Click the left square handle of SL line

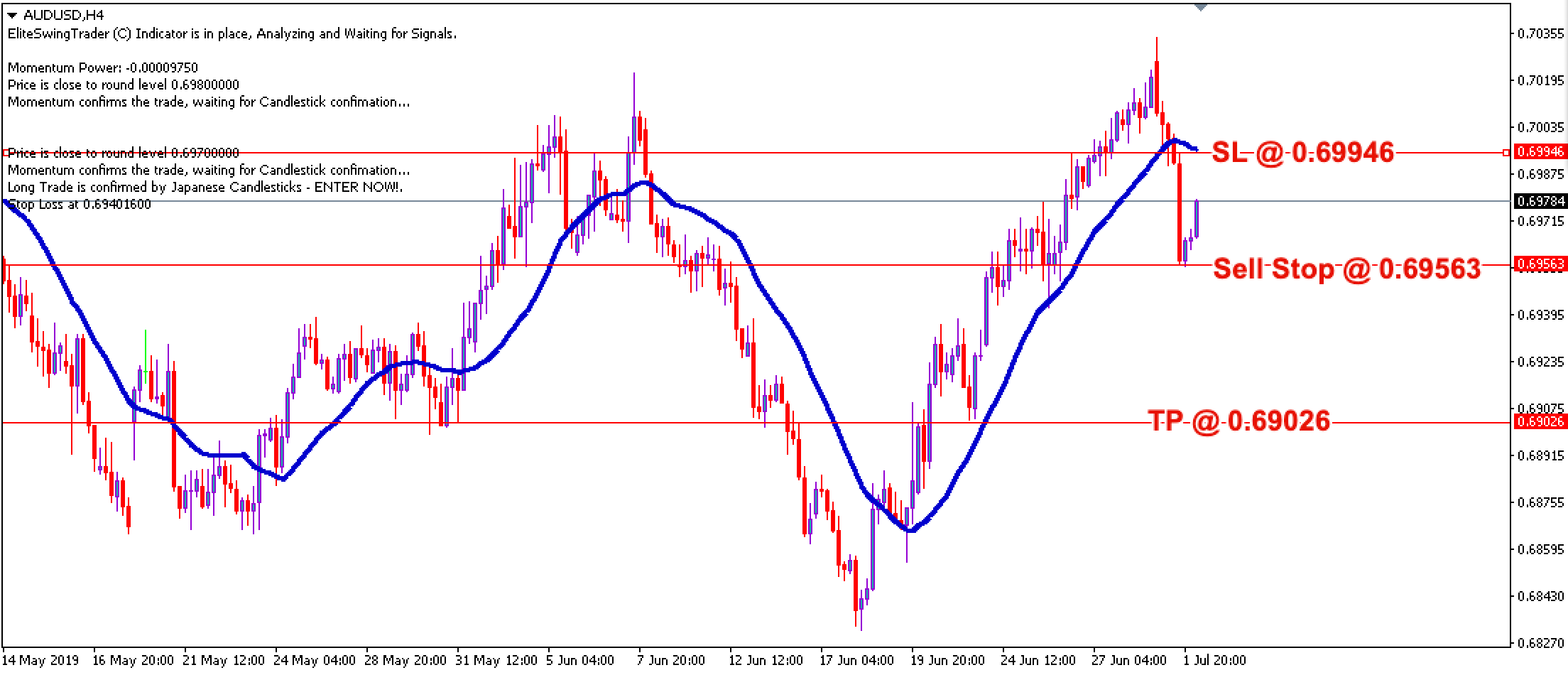click(5, 152)
